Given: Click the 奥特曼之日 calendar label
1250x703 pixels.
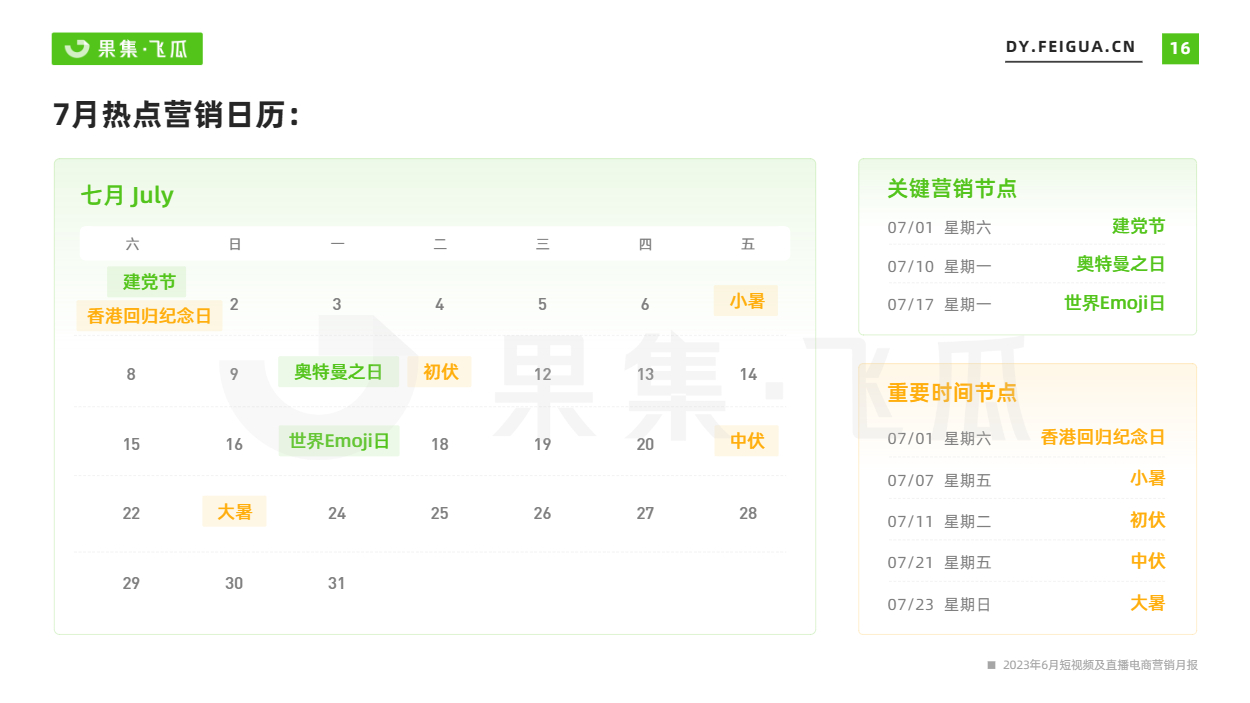Looking at the screenshot, I should click(338, 372).
